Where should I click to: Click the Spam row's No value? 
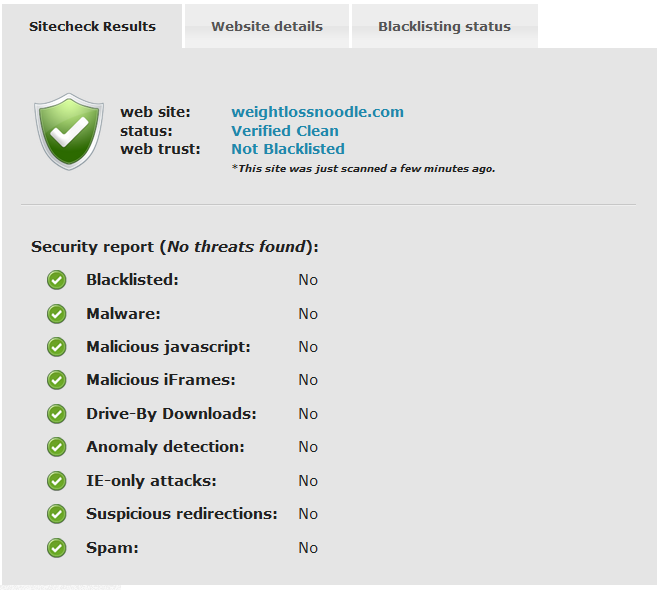[x=308, y=548]
